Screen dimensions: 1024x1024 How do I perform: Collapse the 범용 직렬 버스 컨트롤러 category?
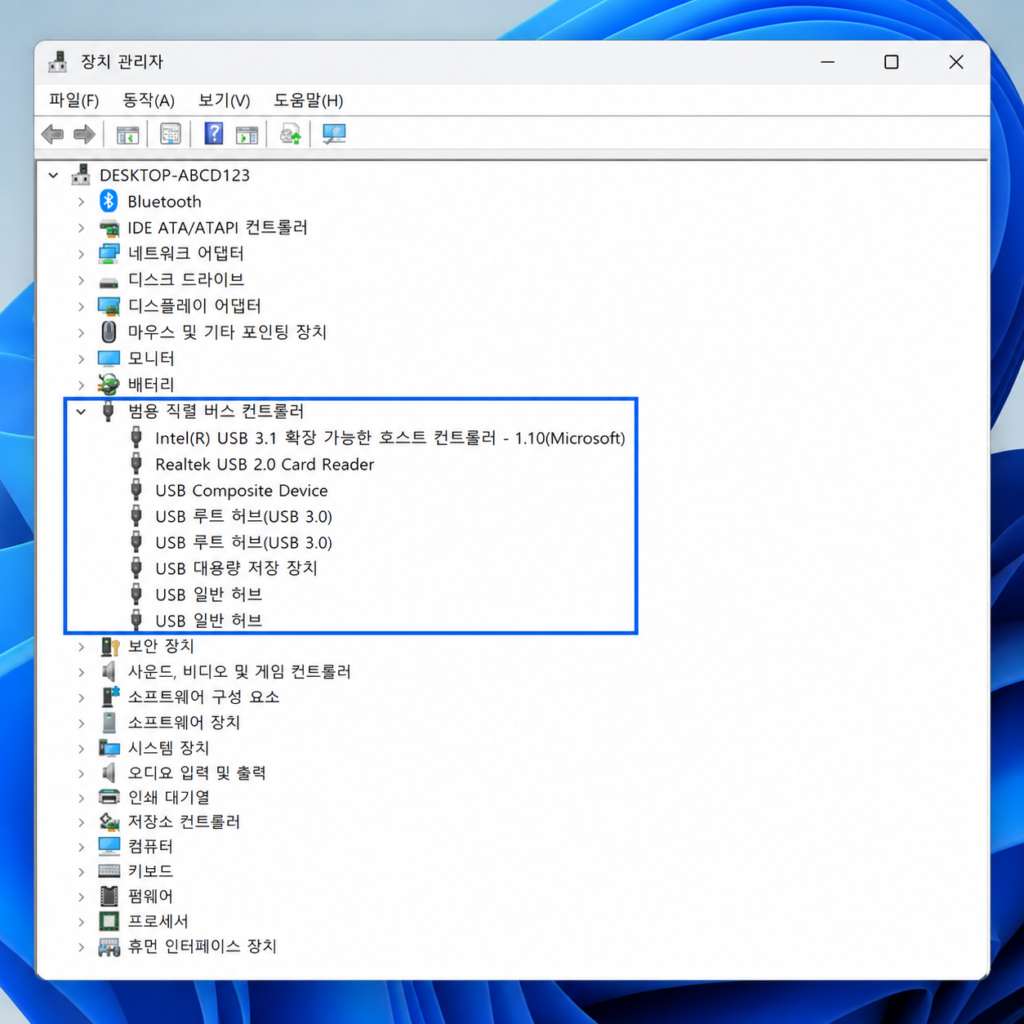coord(81,411)
